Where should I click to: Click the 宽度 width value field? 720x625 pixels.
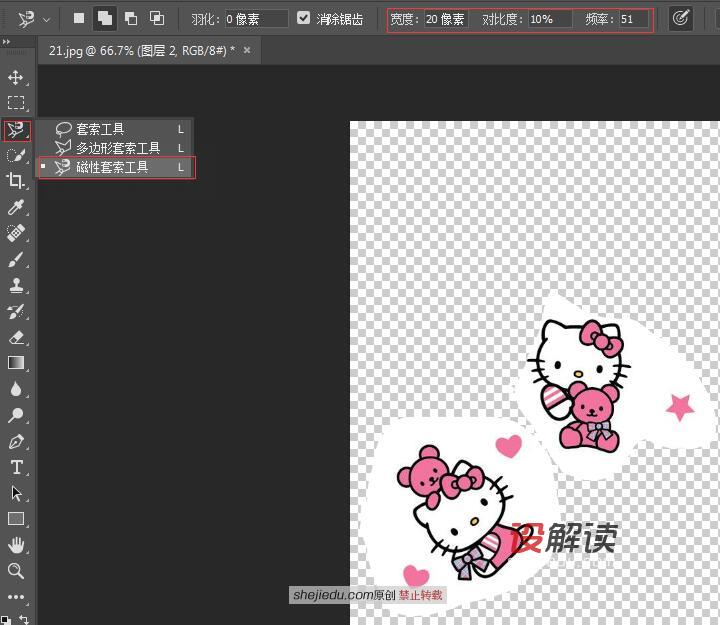[x=445, y=19]
